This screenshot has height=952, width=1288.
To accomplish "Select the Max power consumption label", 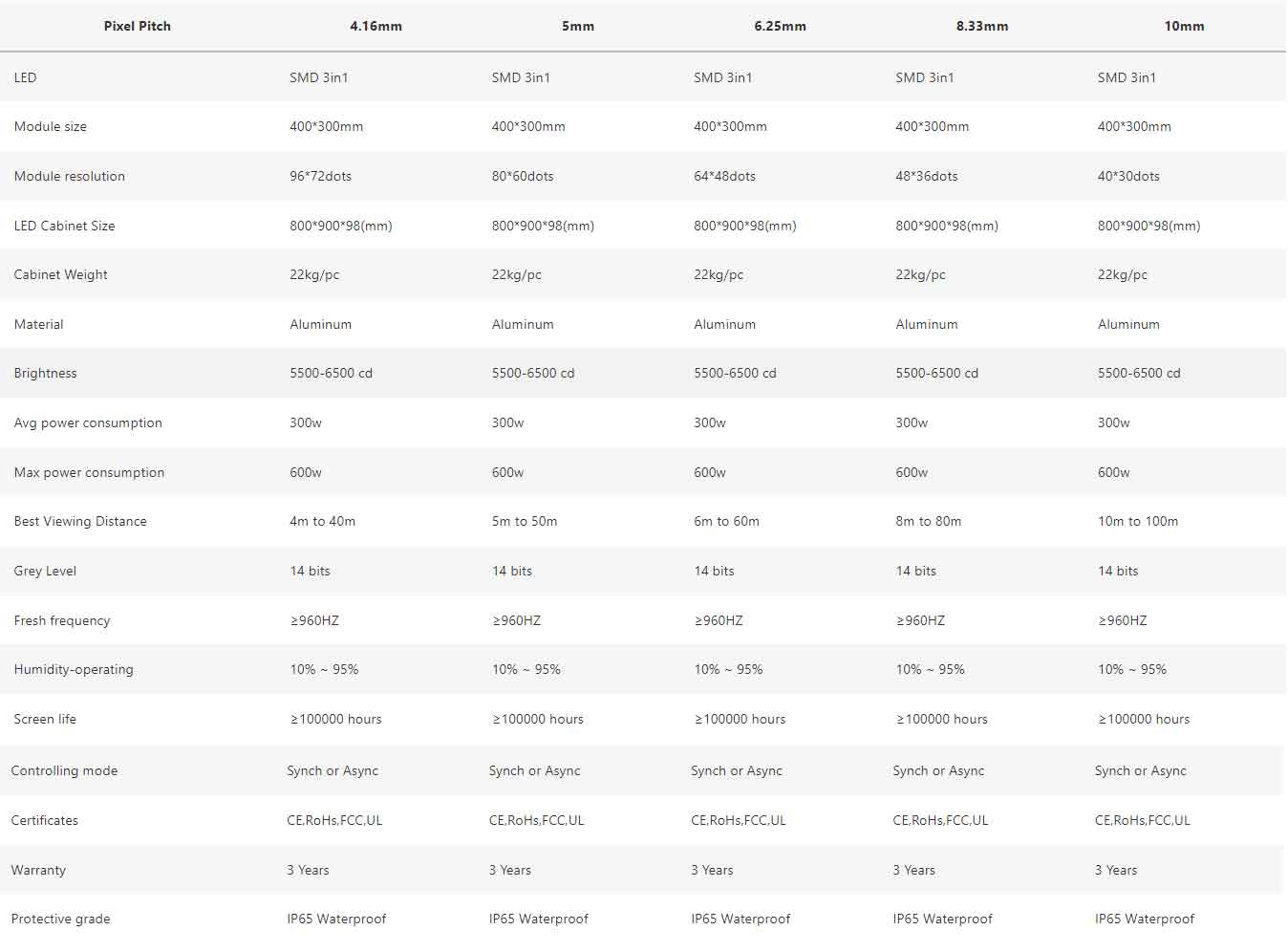I will [x=89, y=473].
